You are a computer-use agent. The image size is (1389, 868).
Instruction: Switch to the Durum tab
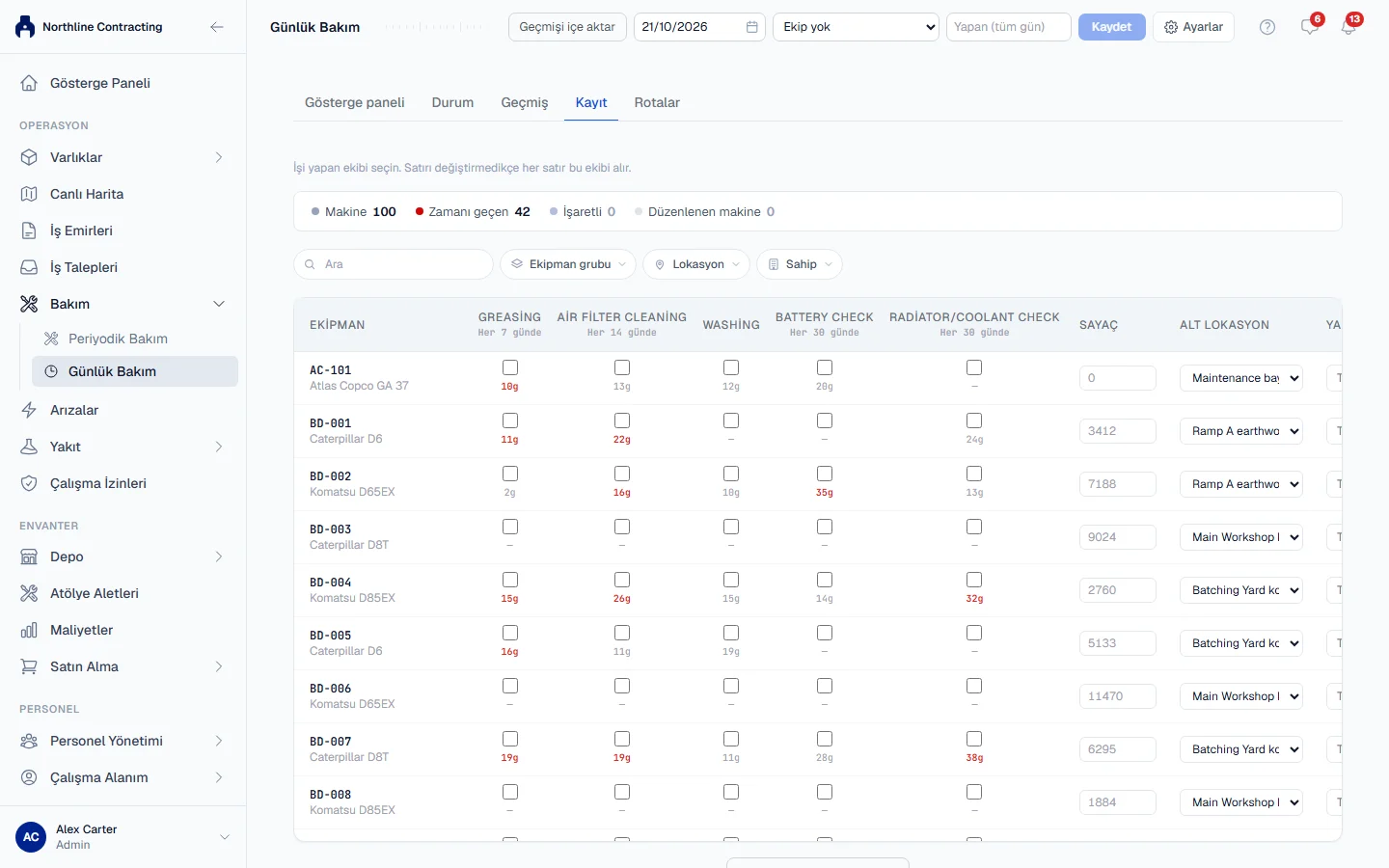pyautogui.click(x=452, y=102)
